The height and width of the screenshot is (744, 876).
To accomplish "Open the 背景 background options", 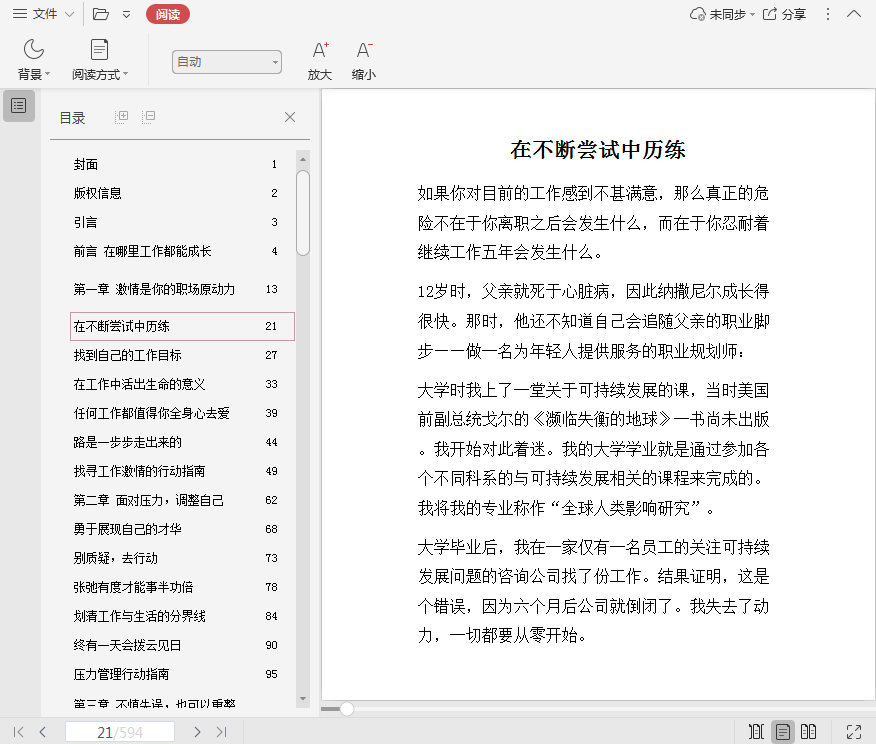I will point(34,59).
